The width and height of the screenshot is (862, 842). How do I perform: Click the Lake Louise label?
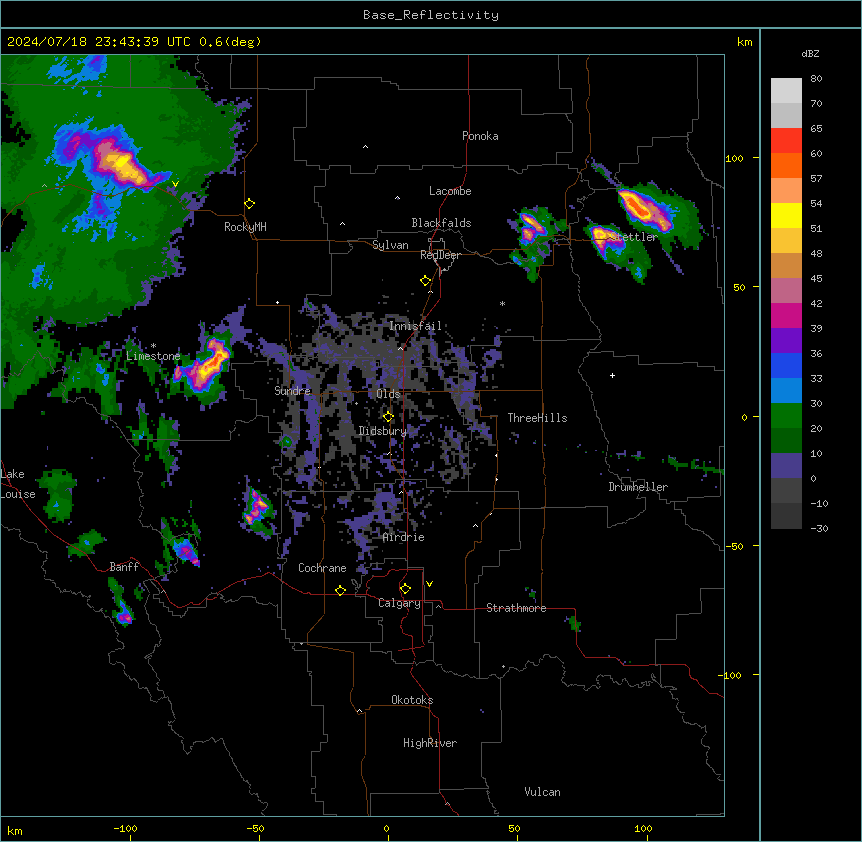pos(18,484)
